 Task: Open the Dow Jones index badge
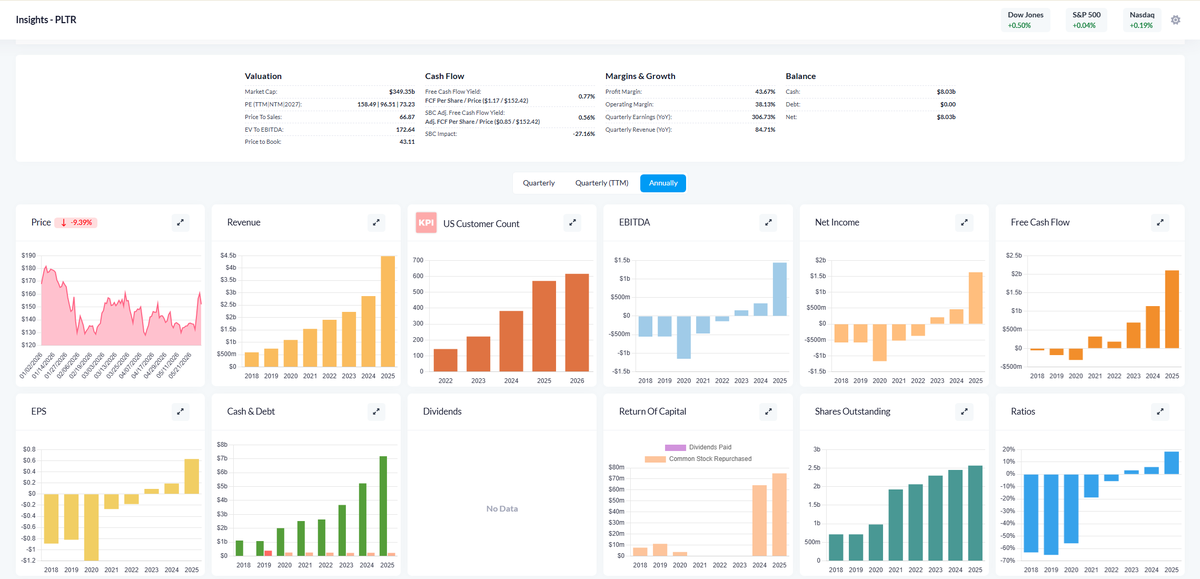tap(1026, 19)
